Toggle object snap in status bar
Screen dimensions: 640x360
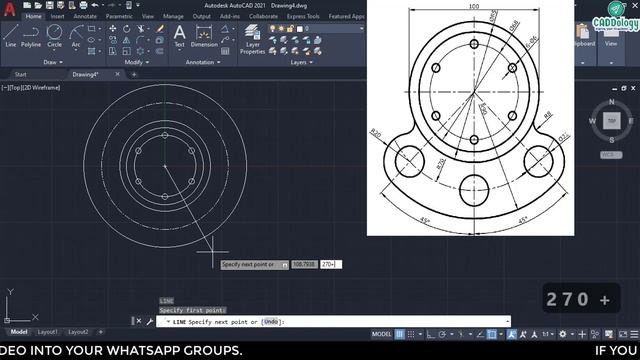[x=492, y=334]
